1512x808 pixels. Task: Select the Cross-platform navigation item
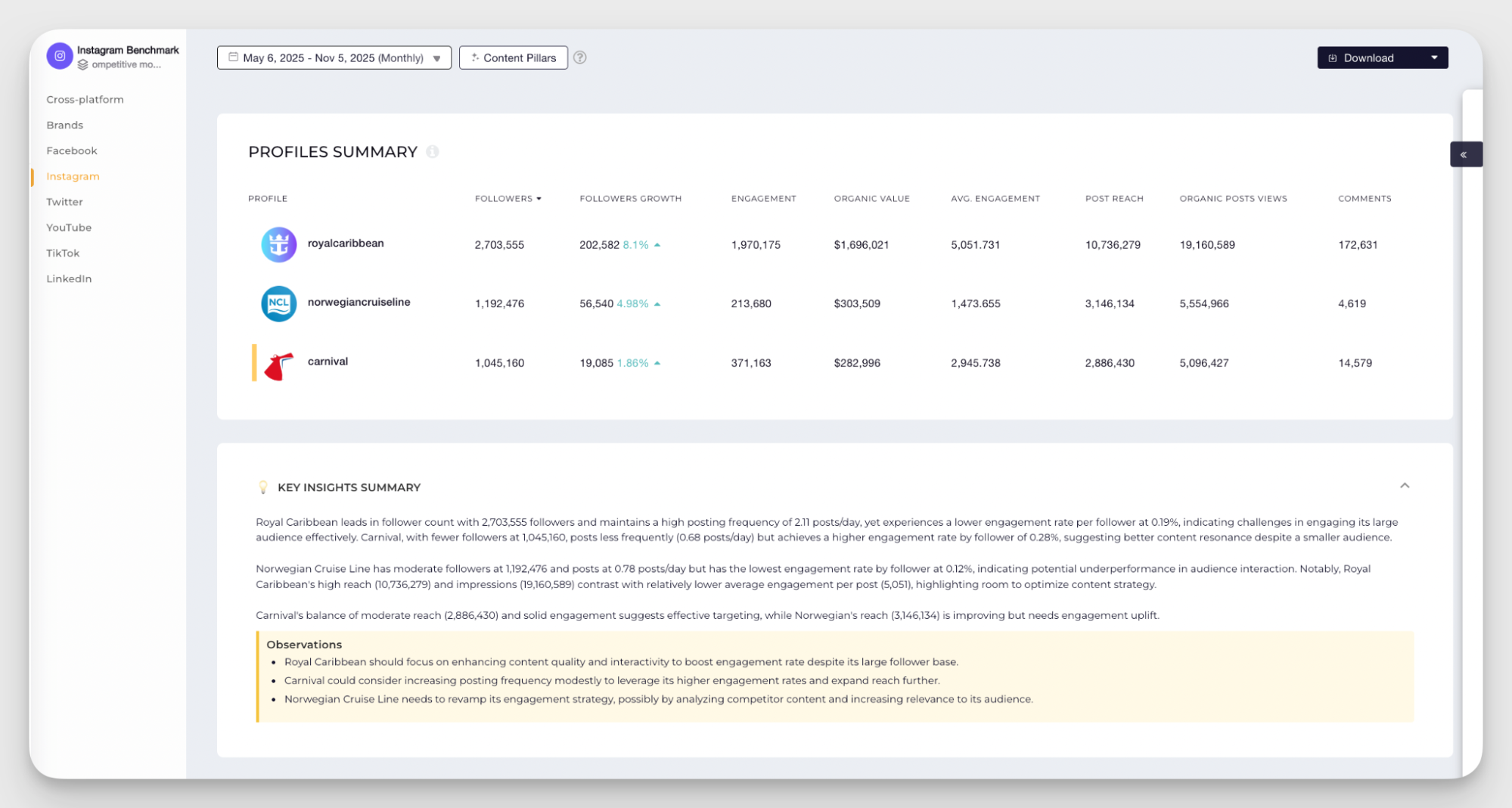85,99
